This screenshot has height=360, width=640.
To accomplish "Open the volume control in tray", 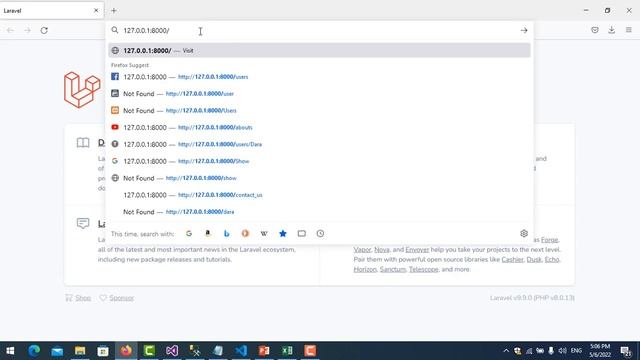I will [x=562, y=351].
